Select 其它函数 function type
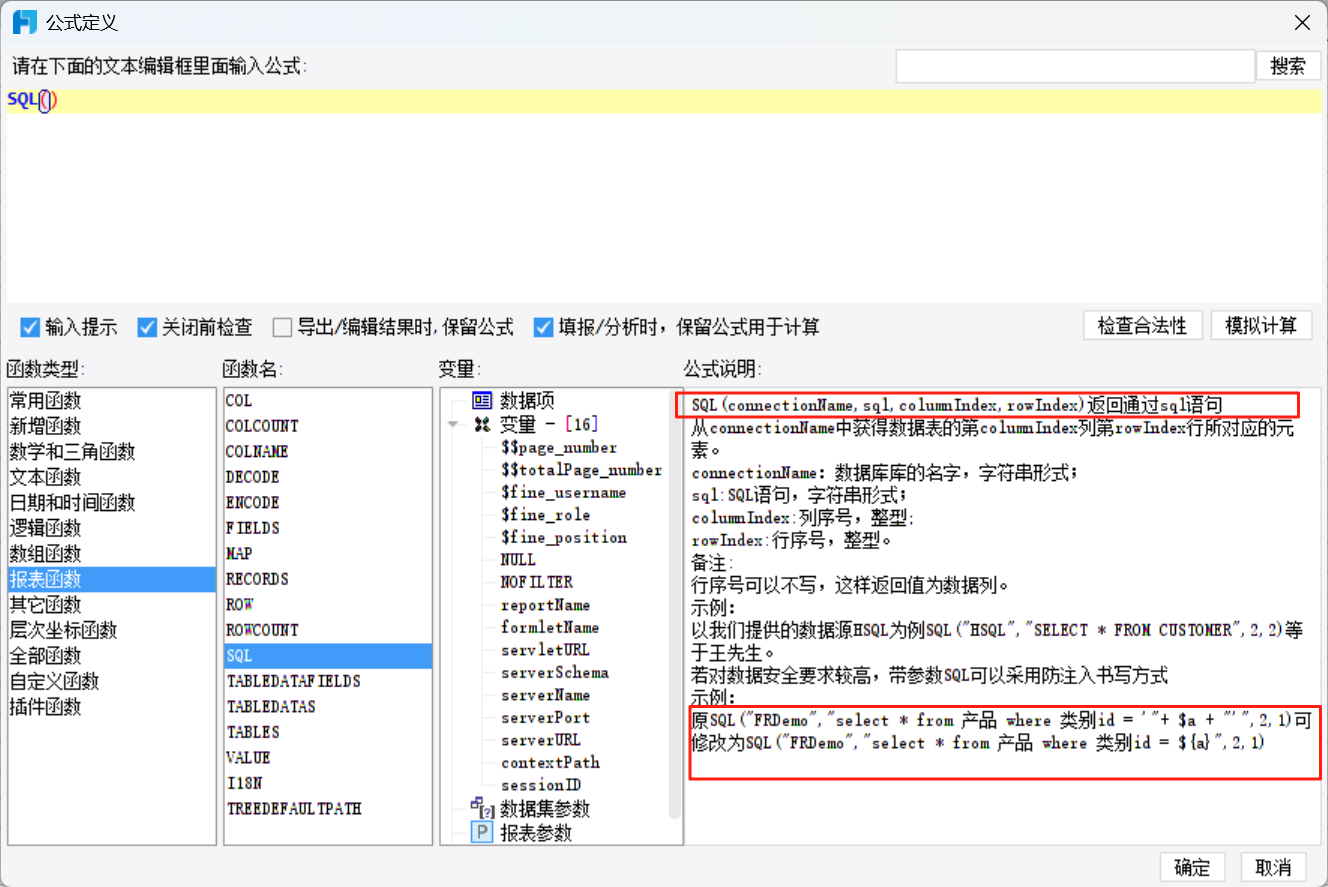This screenshot has width=1328, height=887. click(111, 605)
